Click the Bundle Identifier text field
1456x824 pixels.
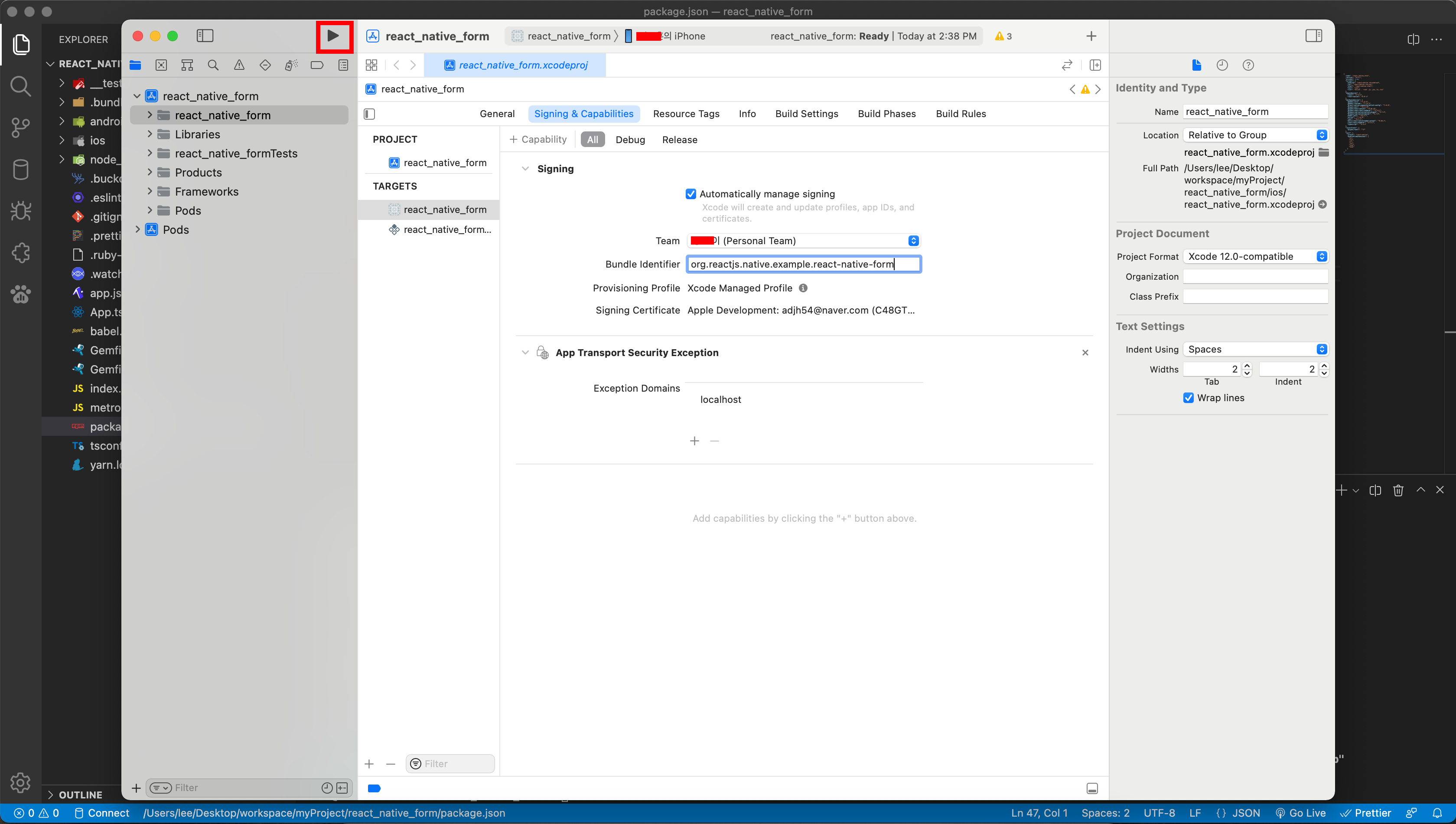click(803, 264)
